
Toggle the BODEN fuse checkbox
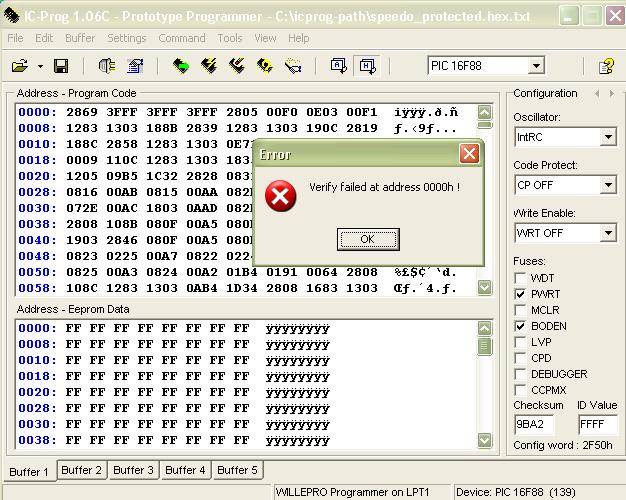tap(521, 326)
